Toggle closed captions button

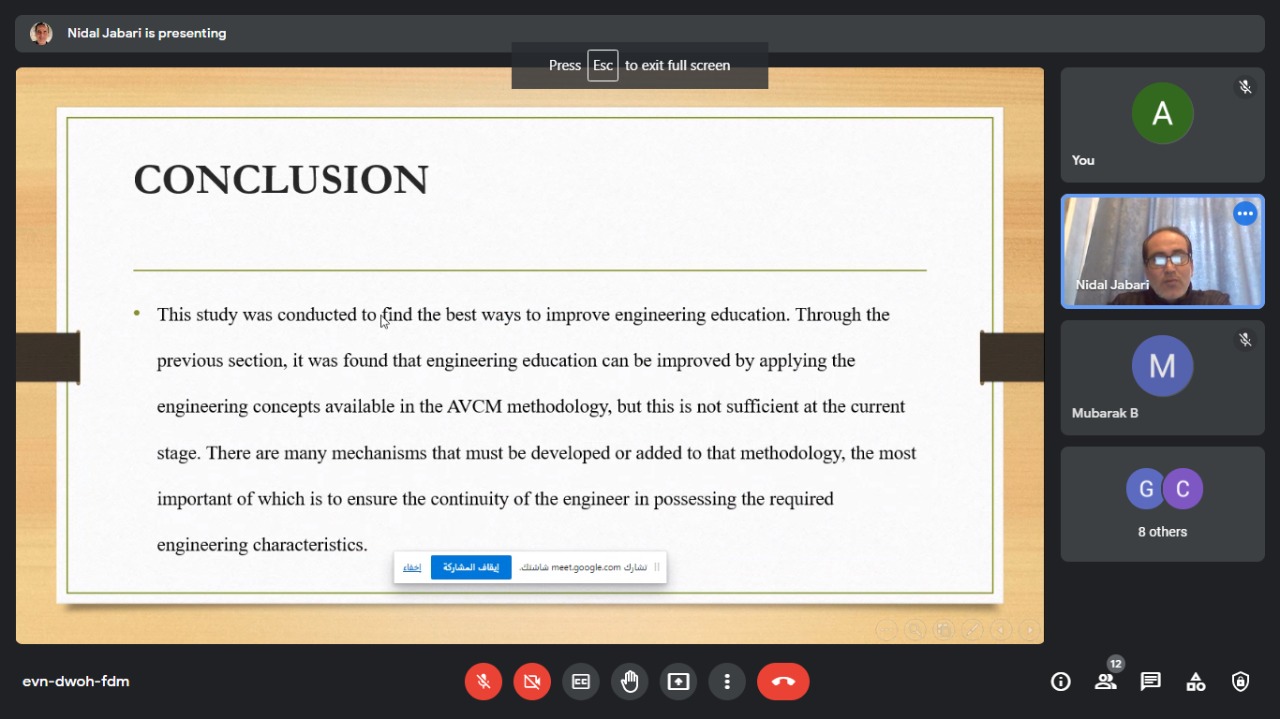581,681
